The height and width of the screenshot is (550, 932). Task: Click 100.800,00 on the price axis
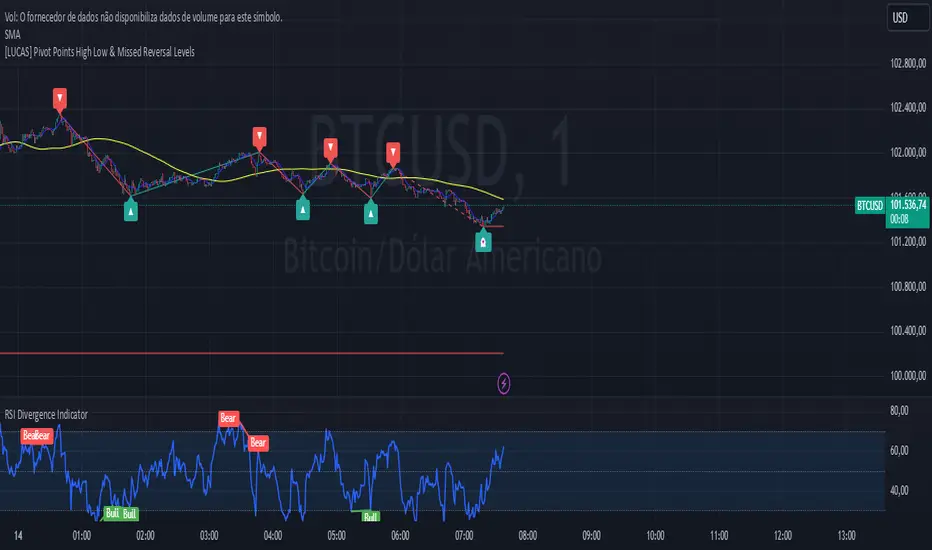908,287
